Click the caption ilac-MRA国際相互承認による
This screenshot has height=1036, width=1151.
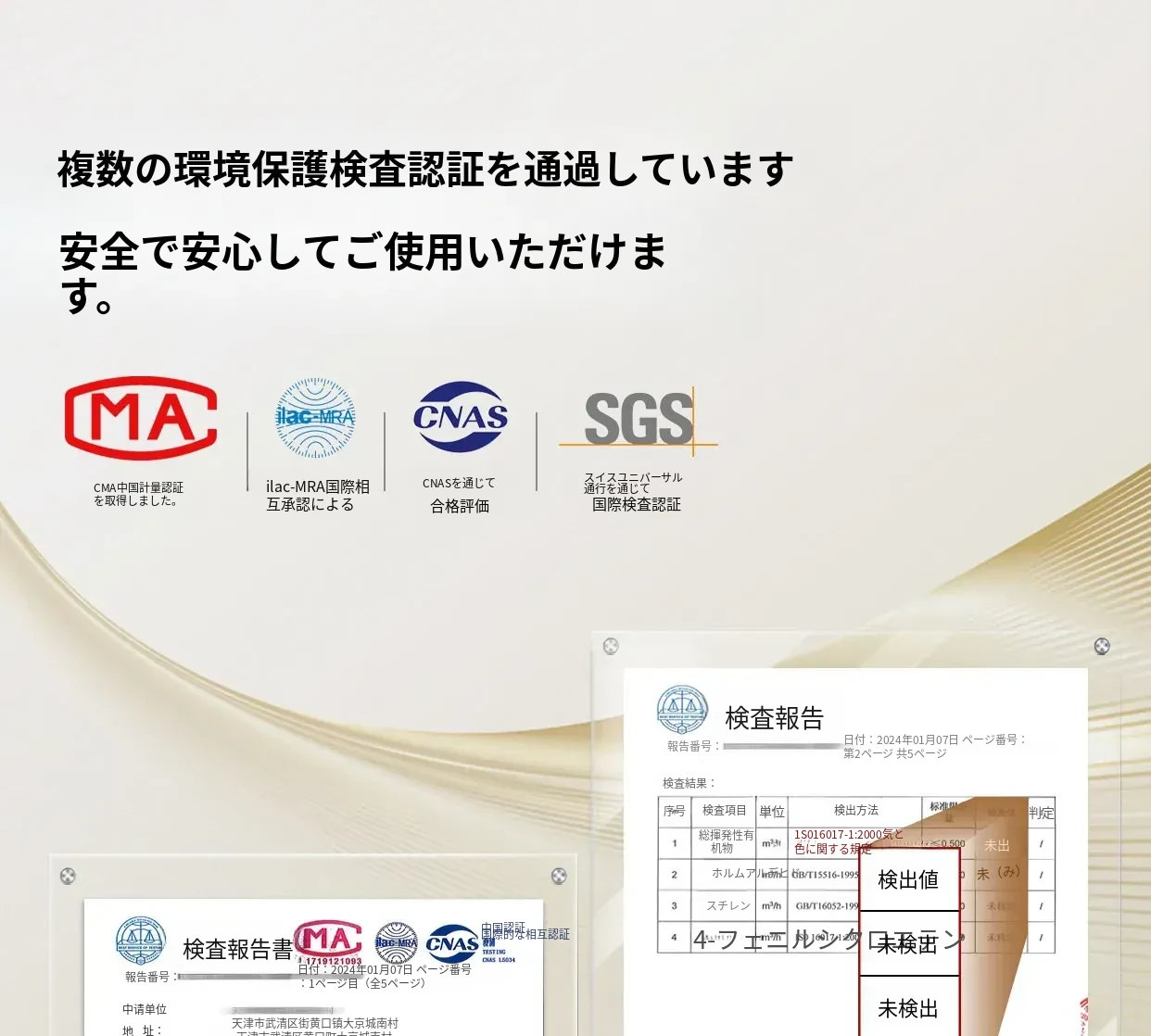(x=318, y=495)
